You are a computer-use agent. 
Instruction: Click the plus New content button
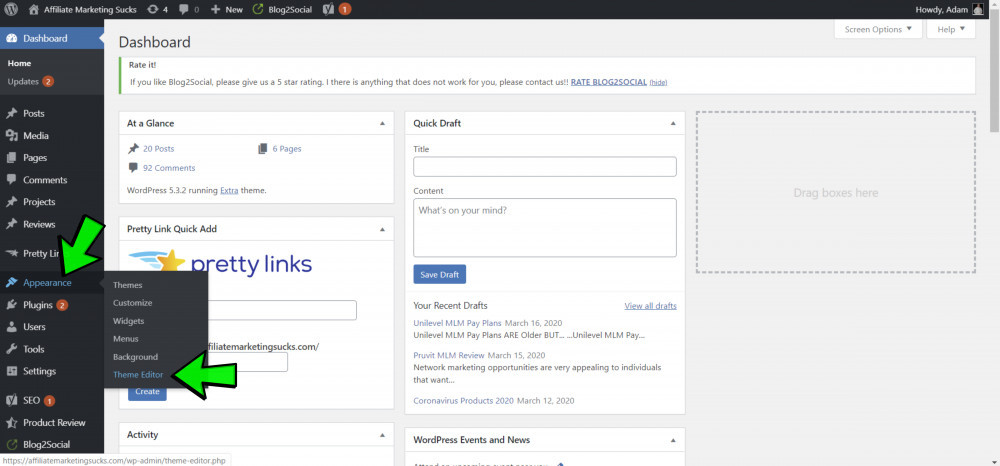click(x=226, y=10)
